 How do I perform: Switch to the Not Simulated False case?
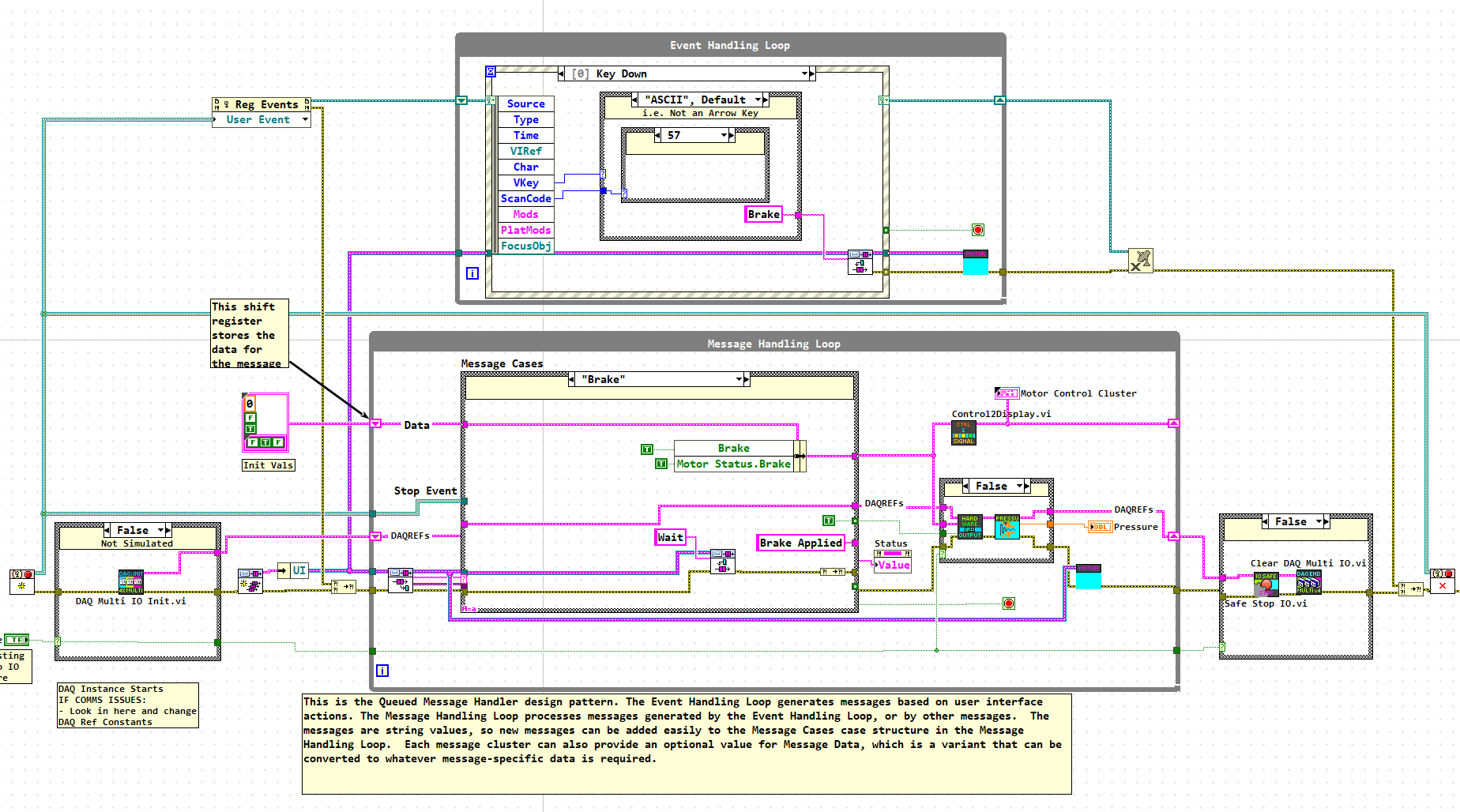136,530
